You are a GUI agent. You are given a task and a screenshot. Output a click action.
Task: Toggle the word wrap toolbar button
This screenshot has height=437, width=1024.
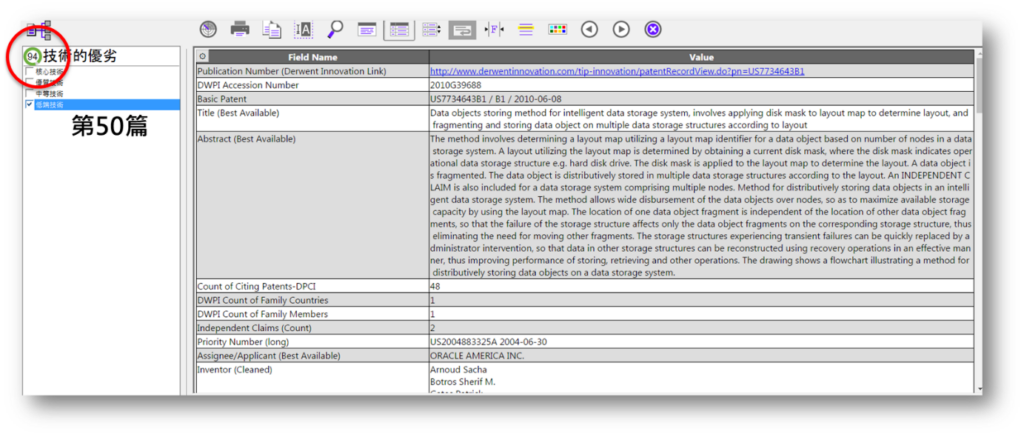pos(462,29)
